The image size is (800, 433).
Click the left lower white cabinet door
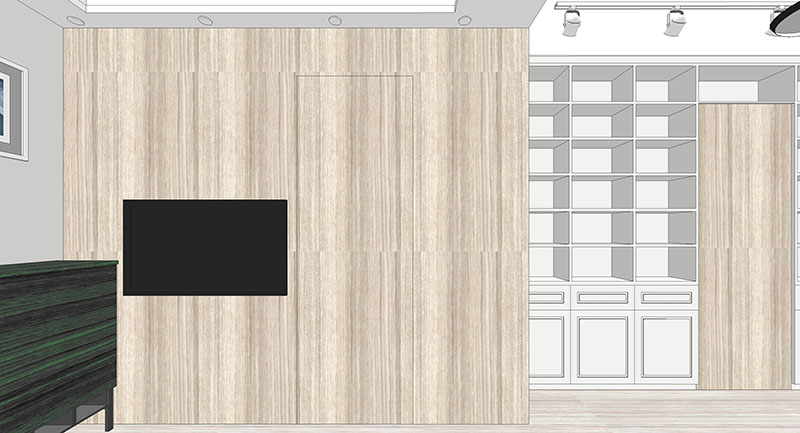548,345
